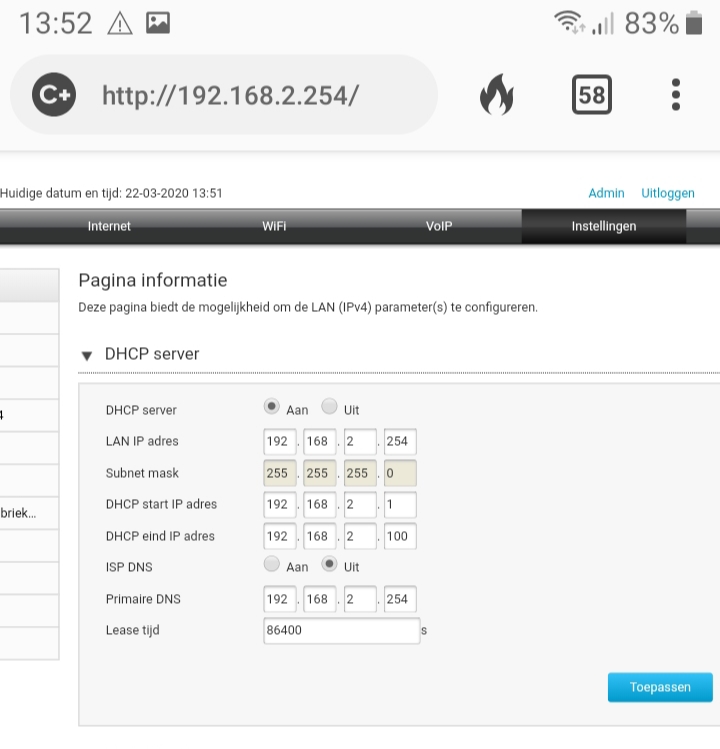
Task: Click the Subnet mask last octet 0
Action: tap(400, 473)
